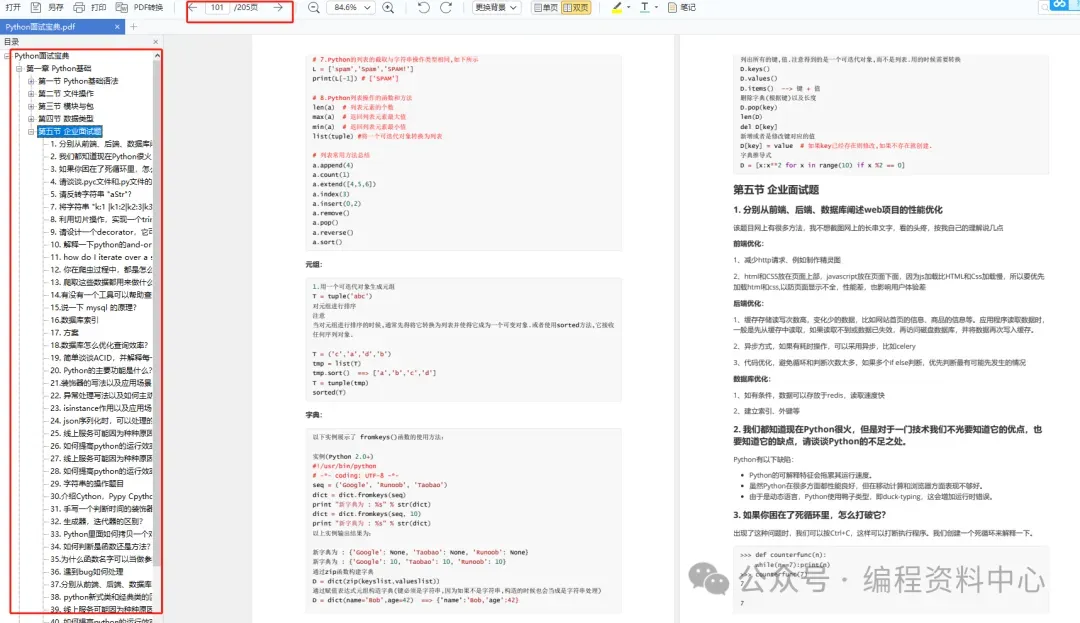Open the 更换背景 background dropdown

tap(496, 8)
